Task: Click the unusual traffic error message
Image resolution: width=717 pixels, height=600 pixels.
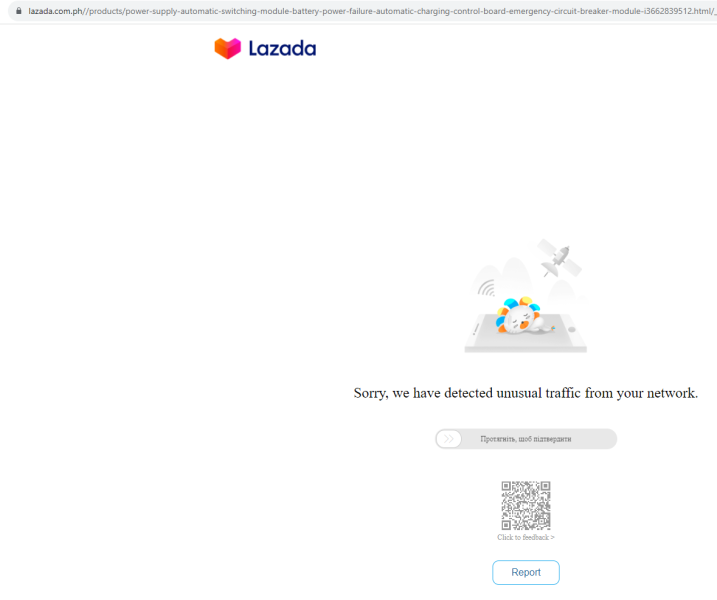Action: (526, 393)
